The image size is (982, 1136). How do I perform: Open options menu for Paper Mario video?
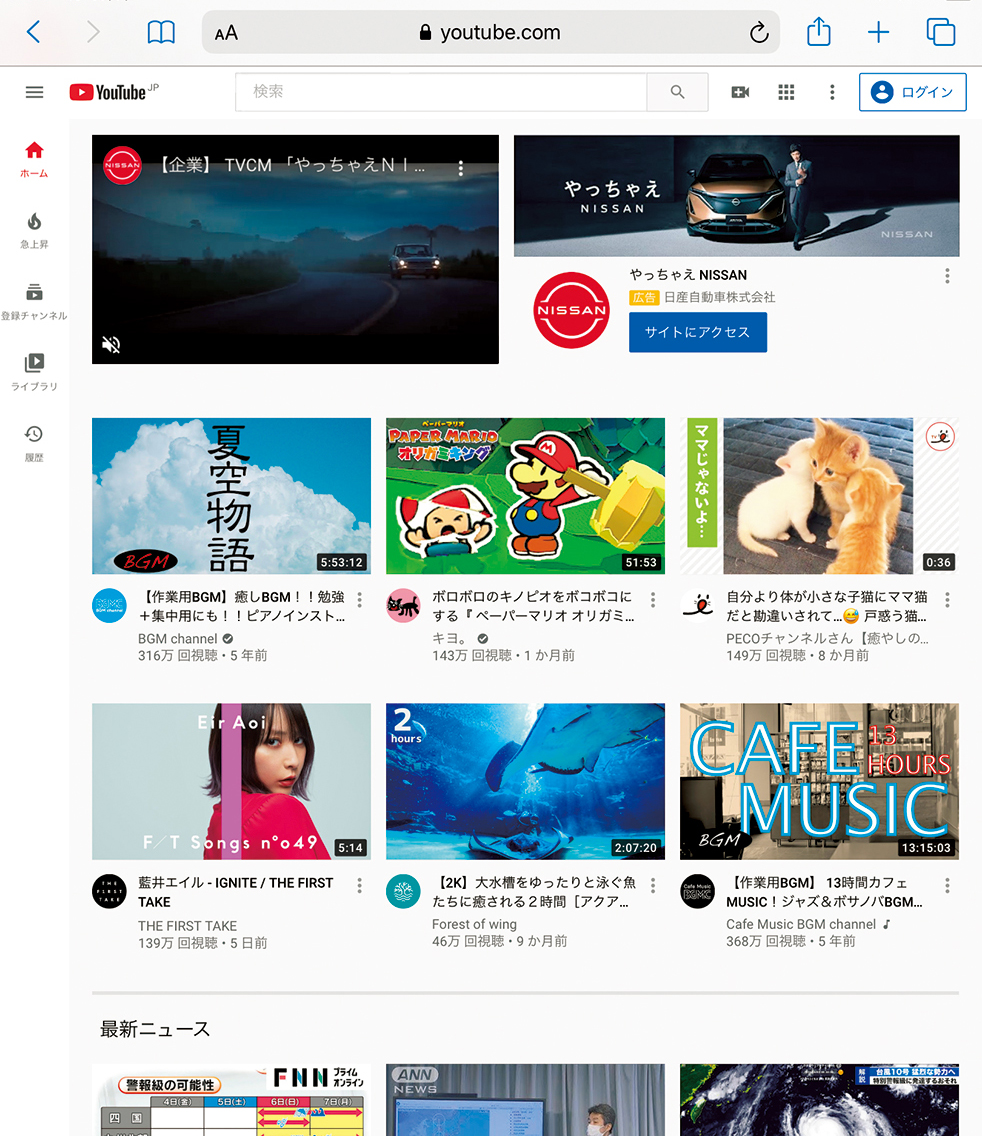click(x=653, y=600)
